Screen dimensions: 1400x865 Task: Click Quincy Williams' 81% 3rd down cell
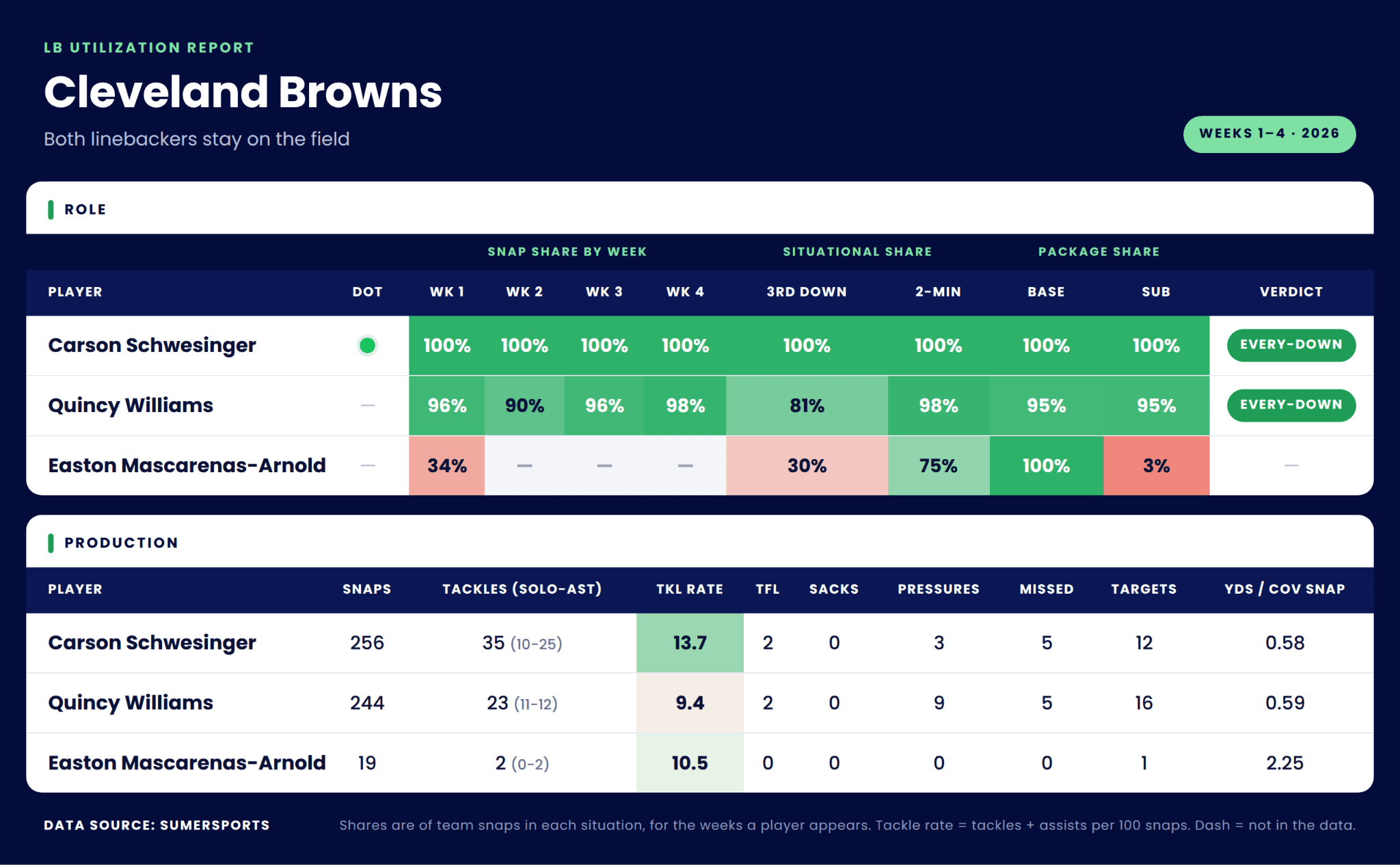[x=807, y=405]
